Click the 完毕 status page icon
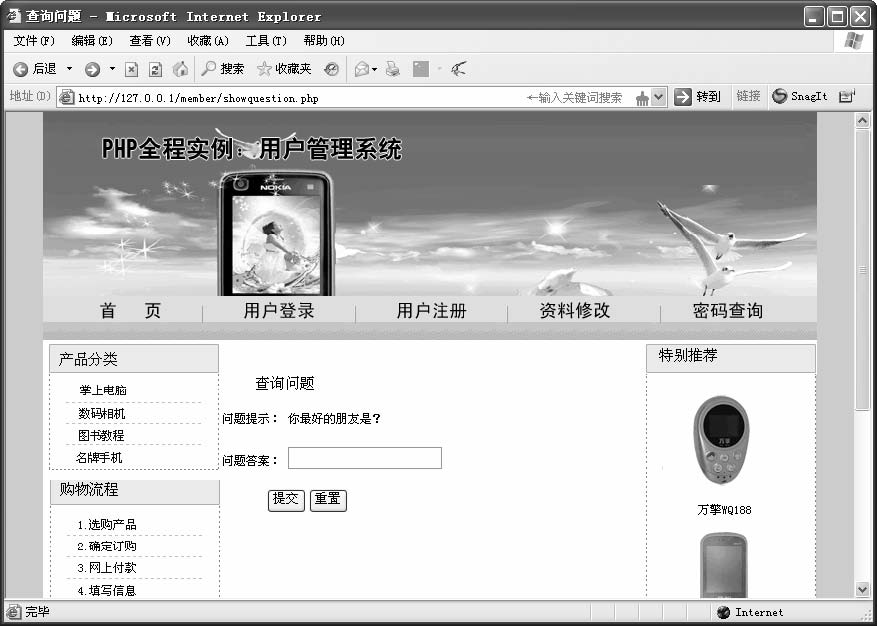 point(14,612)
